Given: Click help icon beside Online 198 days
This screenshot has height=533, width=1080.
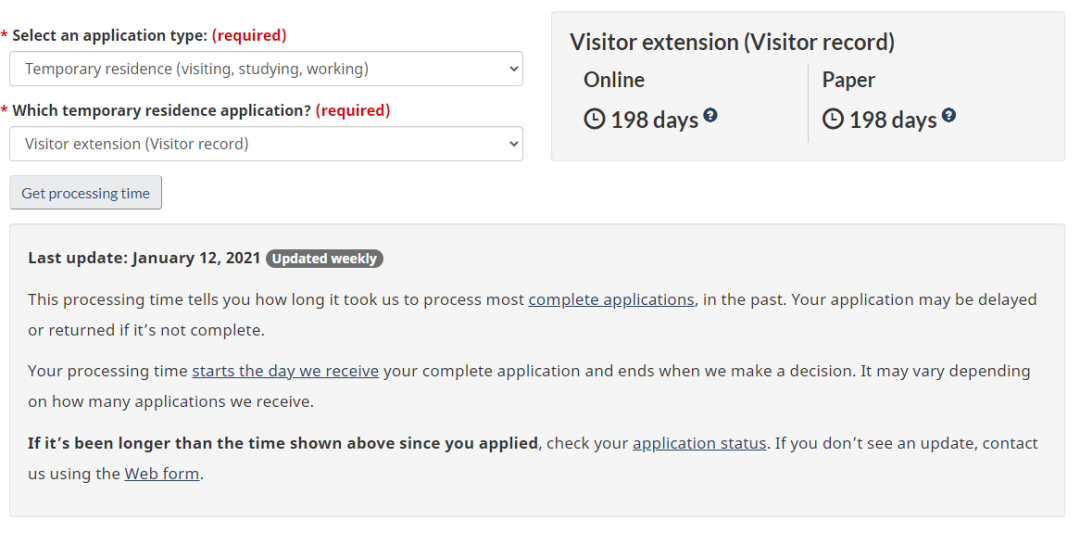Looking at the screenshot, I should pos(710,116).
